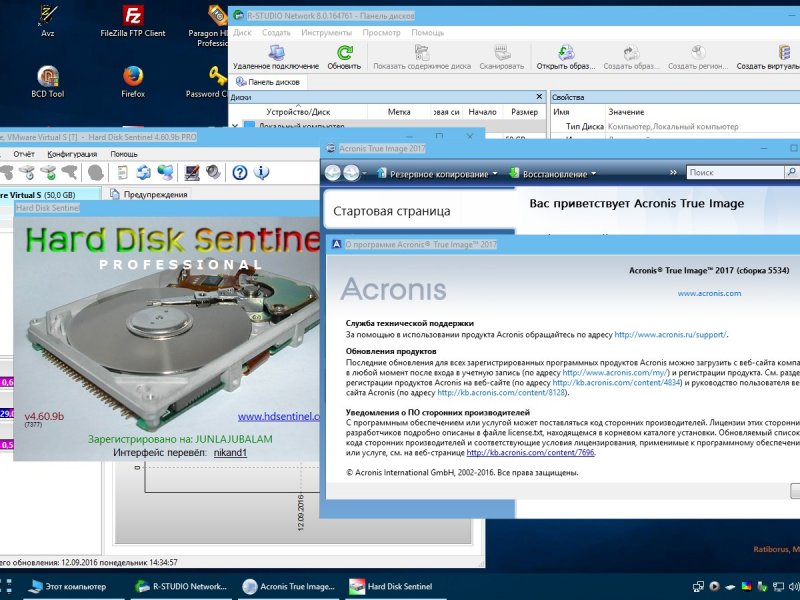This screenshot has width=800, height=600.
Task: Click the magnifier icon beside Acronis search
Action: click(791, 172)
